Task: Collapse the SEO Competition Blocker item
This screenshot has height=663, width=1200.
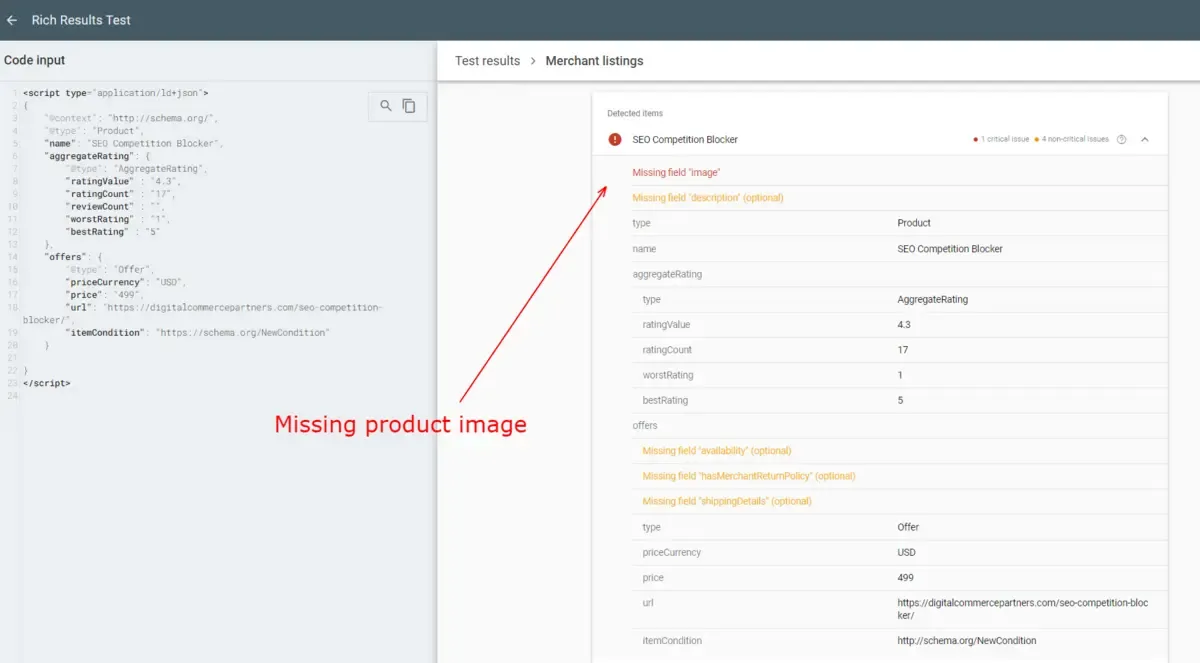Action: pos(1145,139)
